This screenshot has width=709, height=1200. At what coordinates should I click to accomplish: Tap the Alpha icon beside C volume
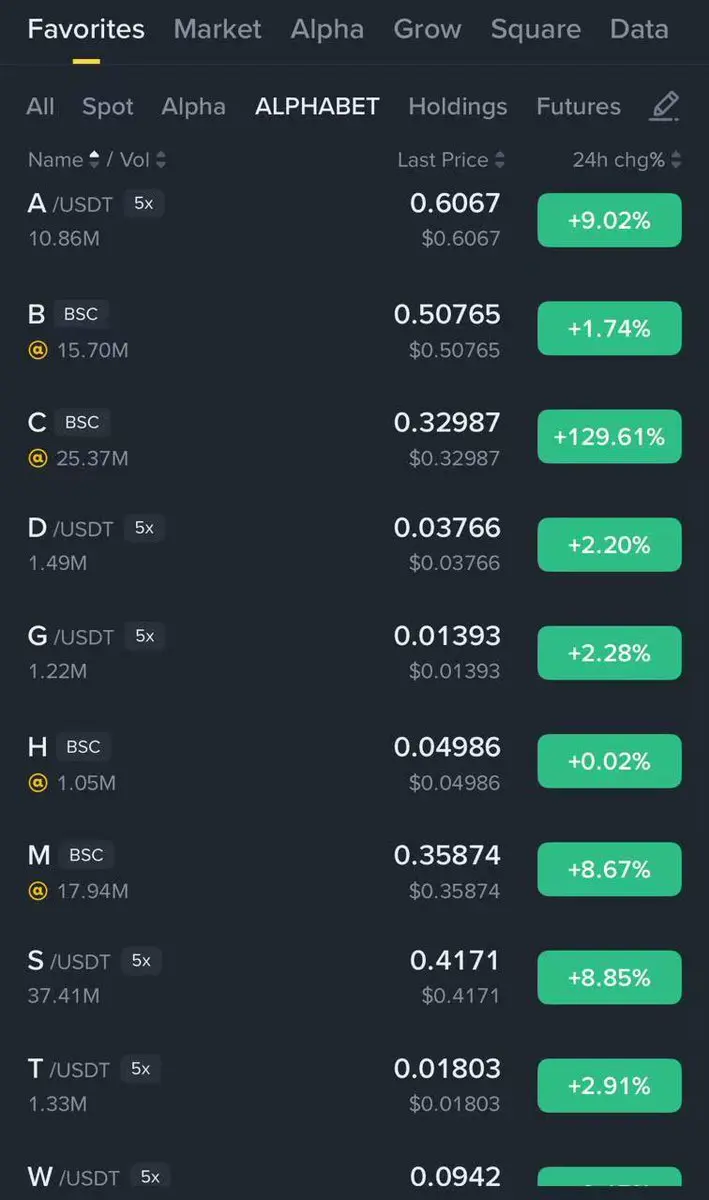[38, 459]
